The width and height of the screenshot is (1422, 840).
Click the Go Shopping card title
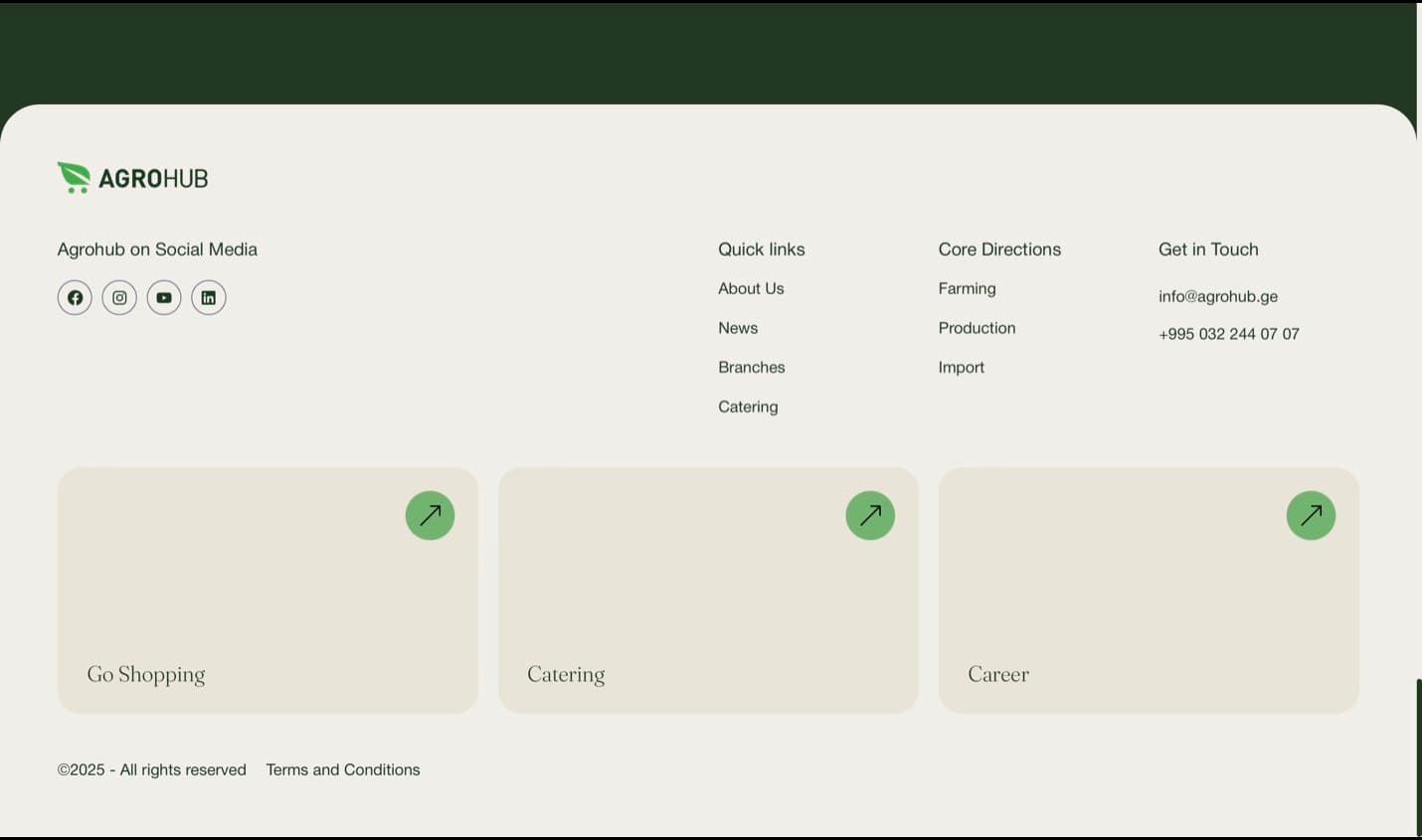click(146, 674)
